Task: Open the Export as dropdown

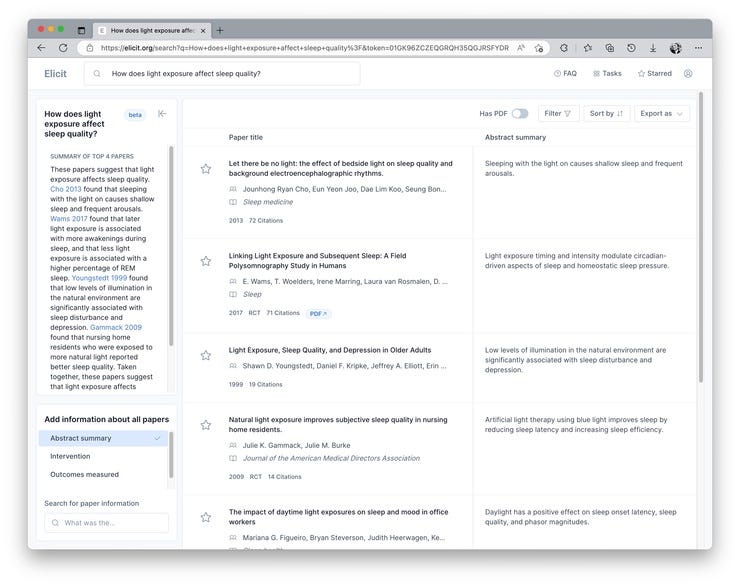Action: (662, 114)
